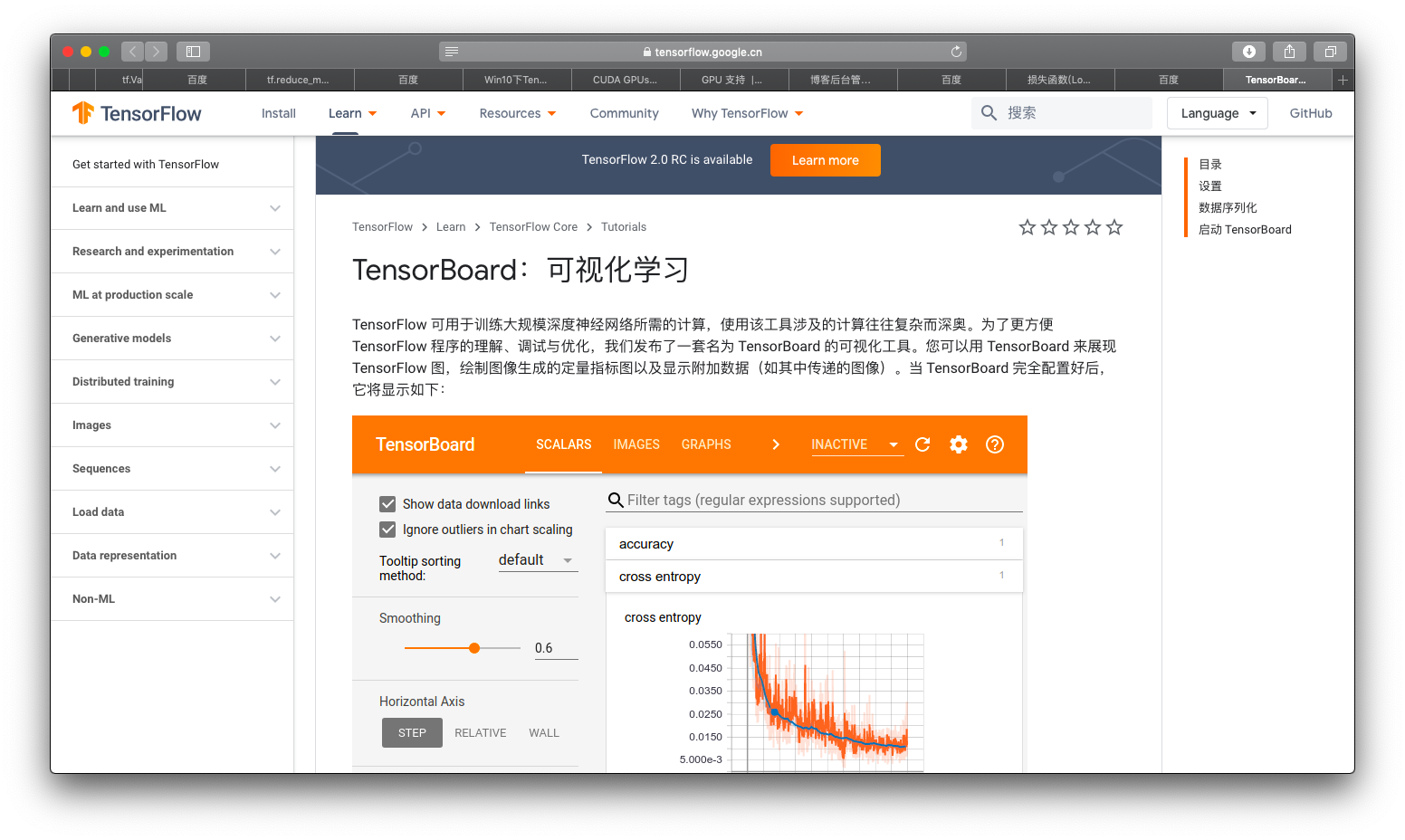Open the Safari downloads icon
Screen dimensions: 1405x840
click(x=1248, y=52)
